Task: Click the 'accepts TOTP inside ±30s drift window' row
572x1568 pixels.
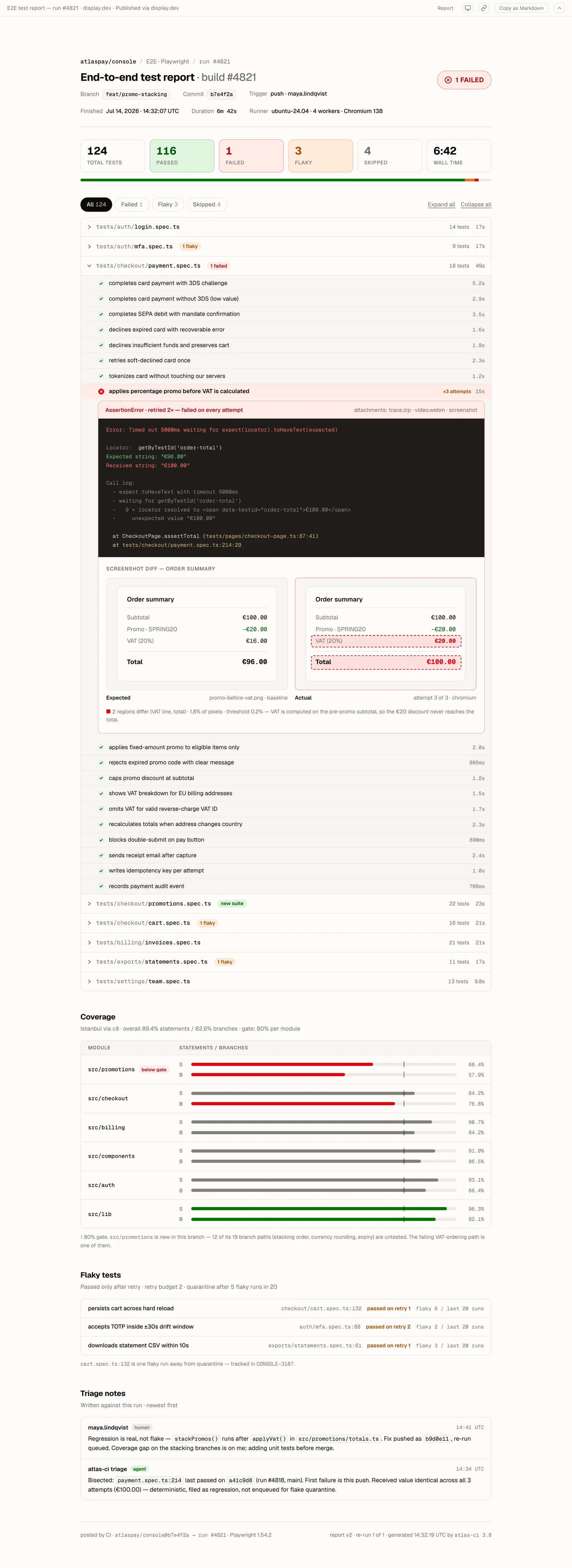Action: [286, 1327]
